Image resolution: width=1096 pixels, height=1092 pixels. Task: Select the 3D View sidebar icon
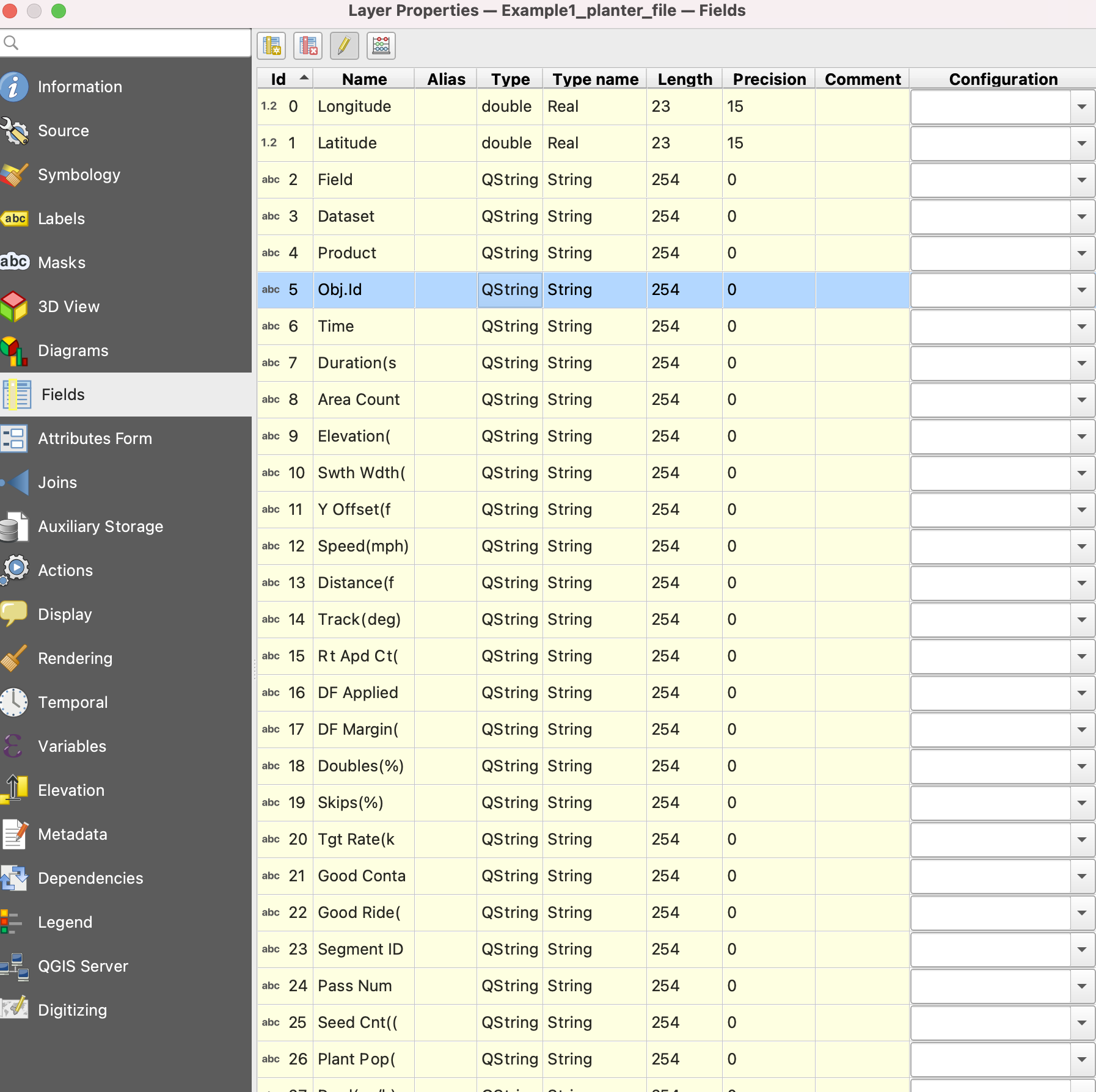tap(15, 307)
